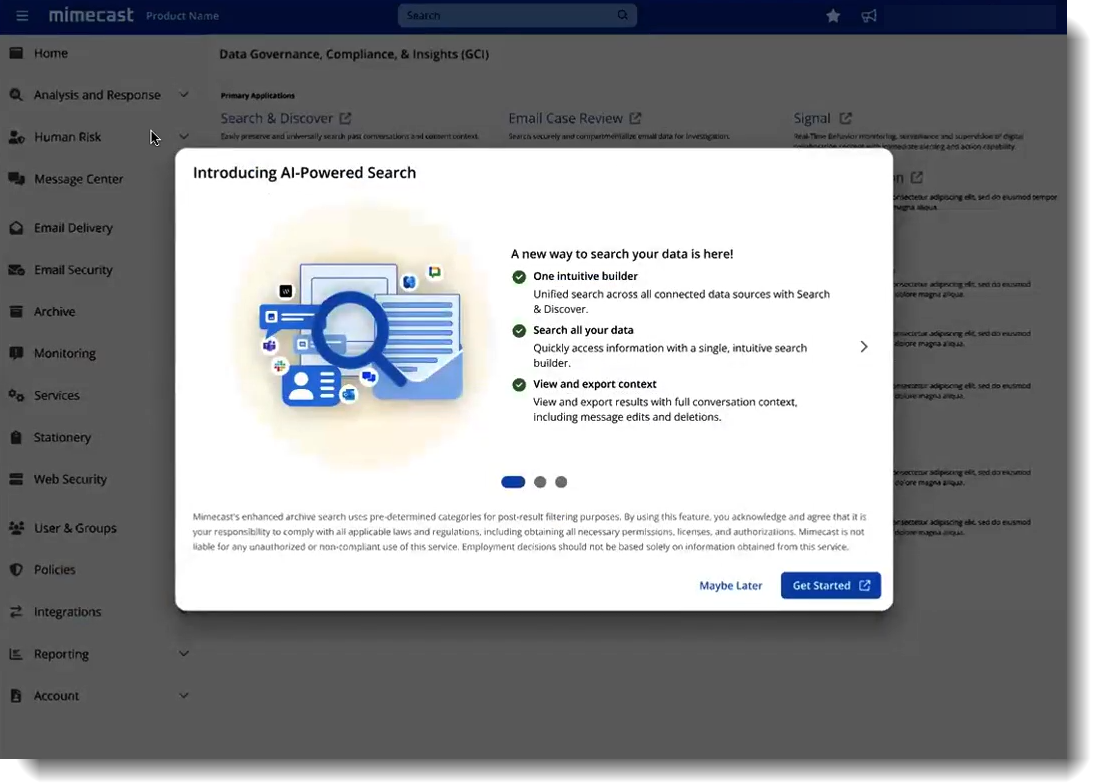Image resolution: width=1095 pixels, height=784 pixels.
Task: Expand the Reporting section chevron
Action: coord(184,654)
